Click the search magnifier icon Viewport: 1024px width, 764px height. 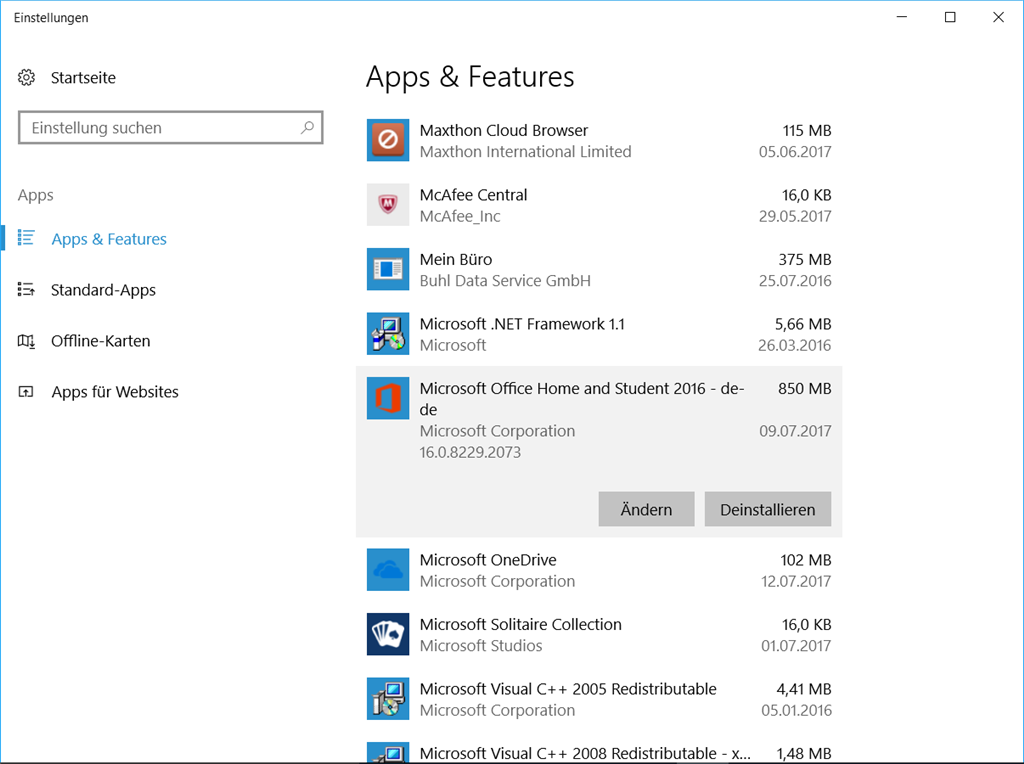click(307, 127)
